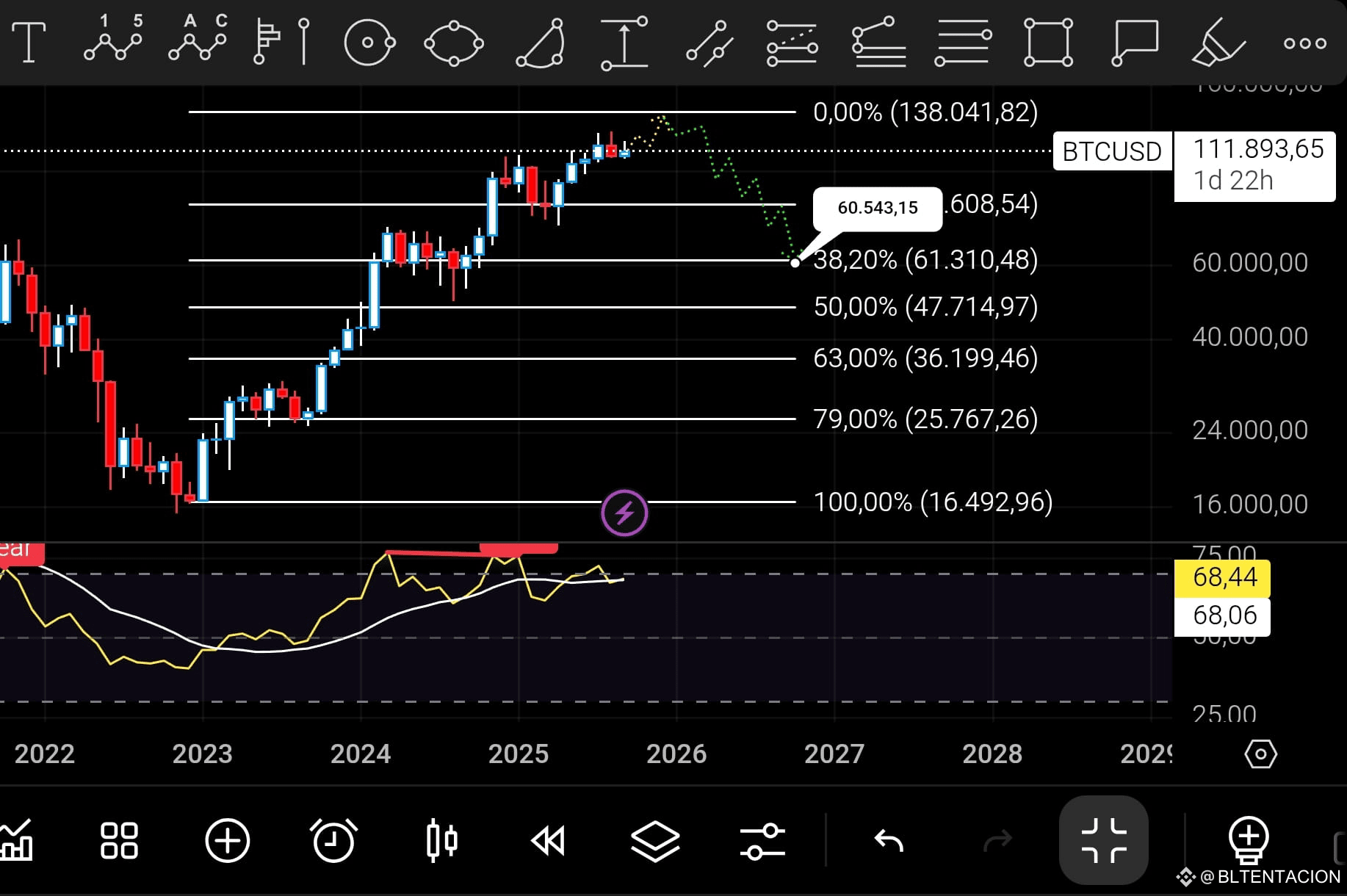Select the Text drawing tool
The height and width of the screenshot is (896, 1347).
coord(29,42)
